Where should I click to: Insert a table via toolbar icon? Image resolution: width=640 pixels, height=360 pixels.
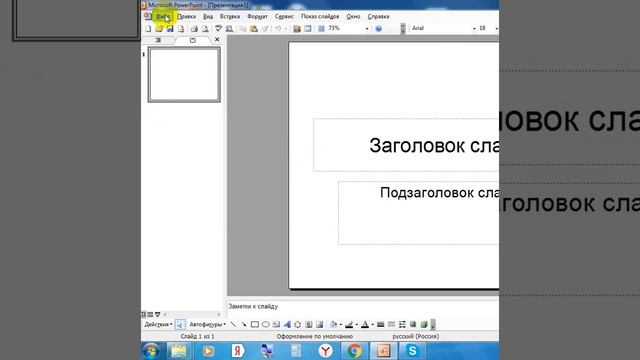[308, 29]
